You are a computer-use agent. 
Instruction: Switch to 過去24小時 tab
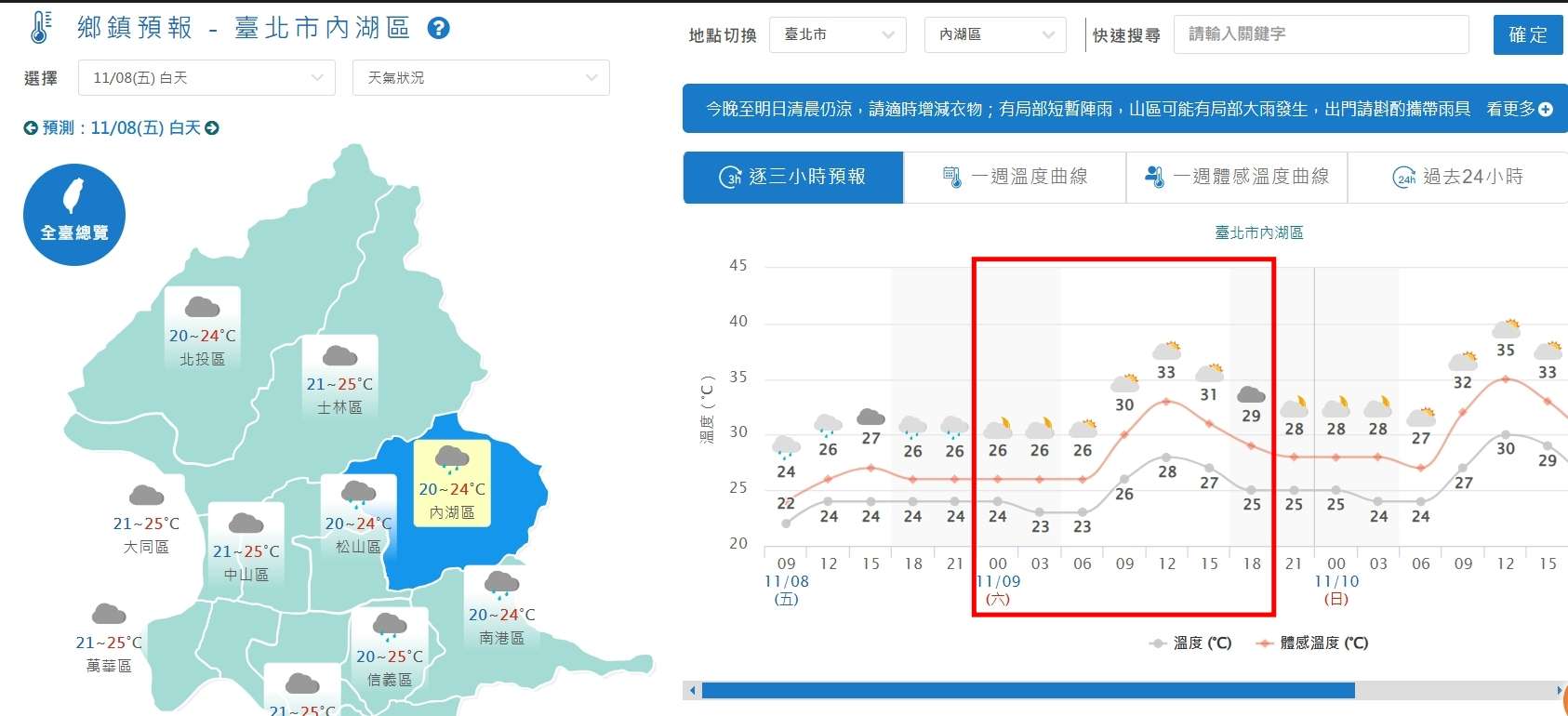pyautogui.click(x=1457, y=177)
